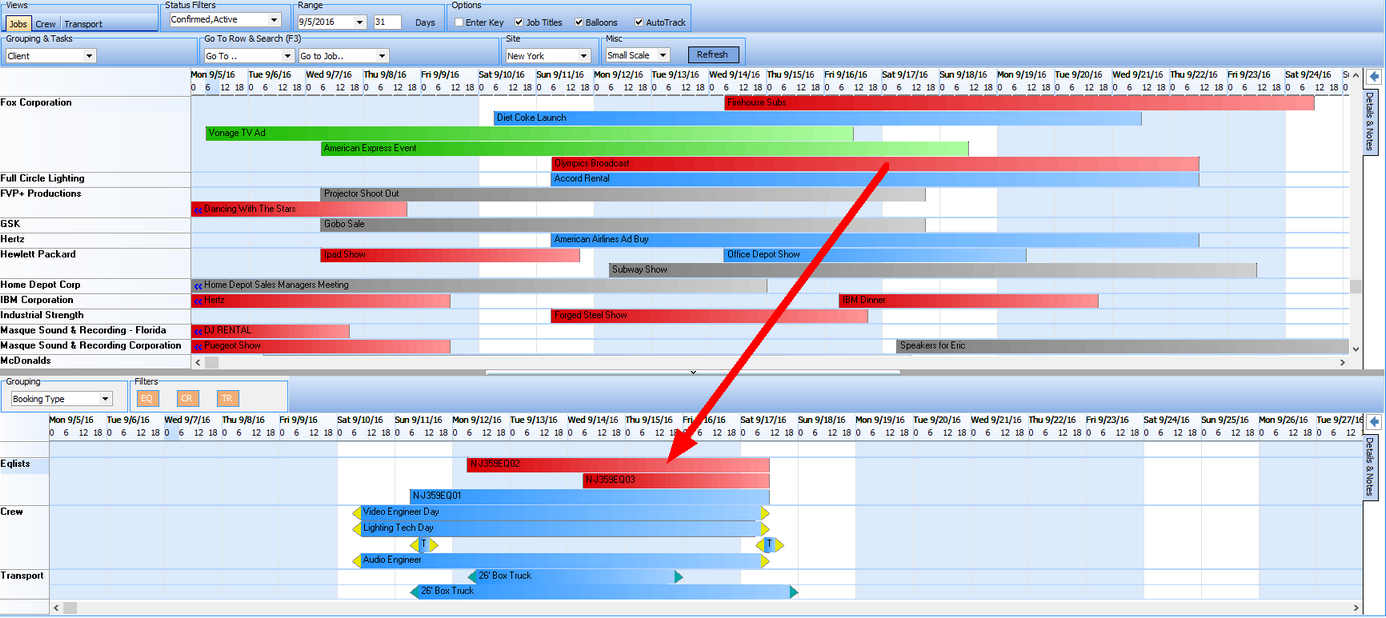Enable the Enter Key checkbox

[x=458, y=22]
